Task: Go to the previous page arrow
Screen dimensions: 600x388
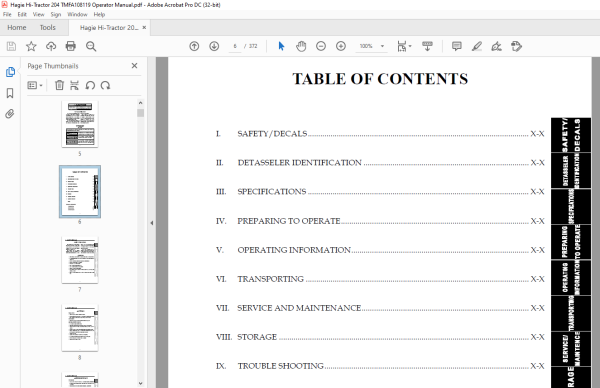Action: [x=194, y=46]
